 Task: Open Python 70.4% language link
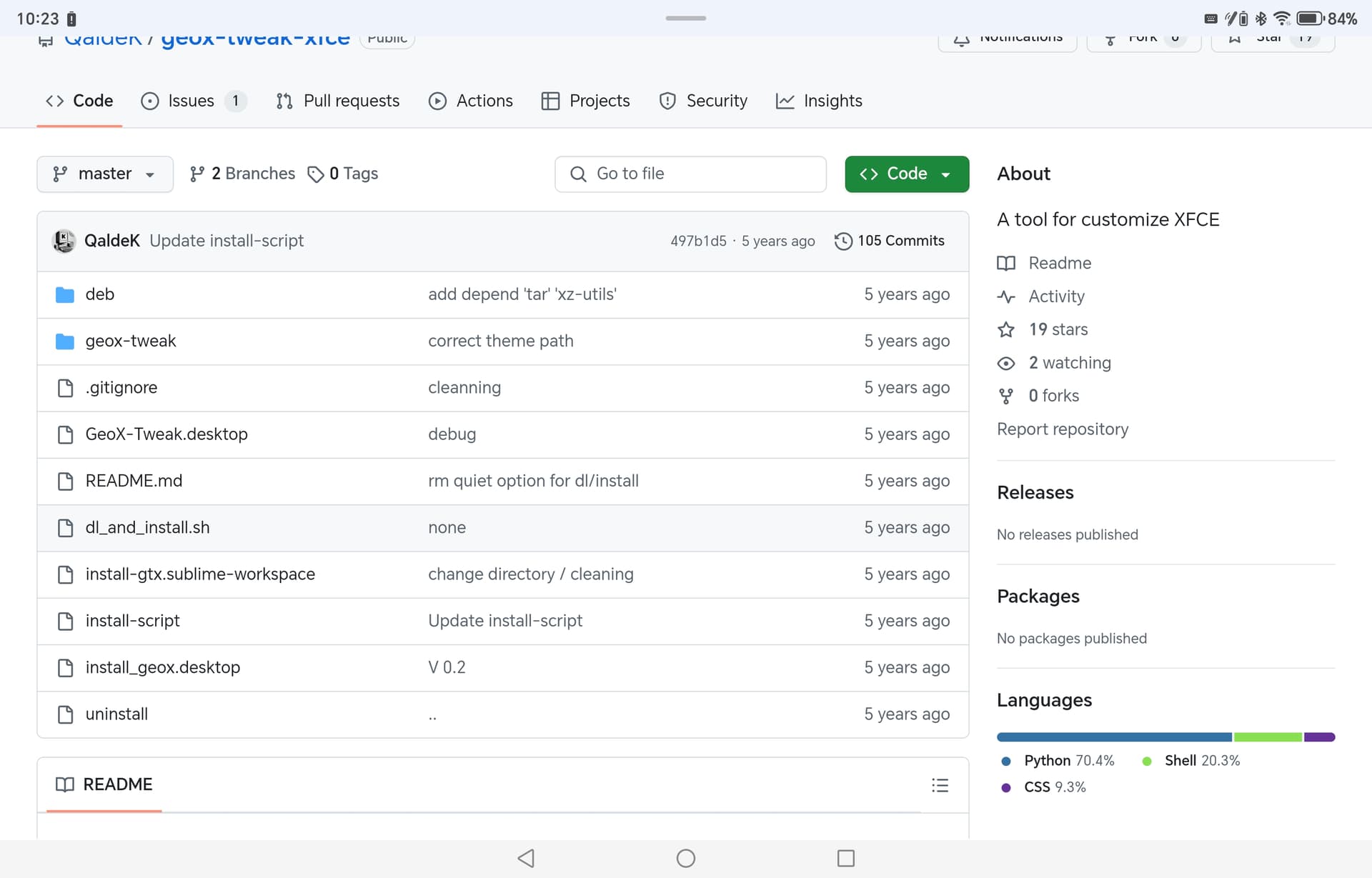pos(1058,761)
